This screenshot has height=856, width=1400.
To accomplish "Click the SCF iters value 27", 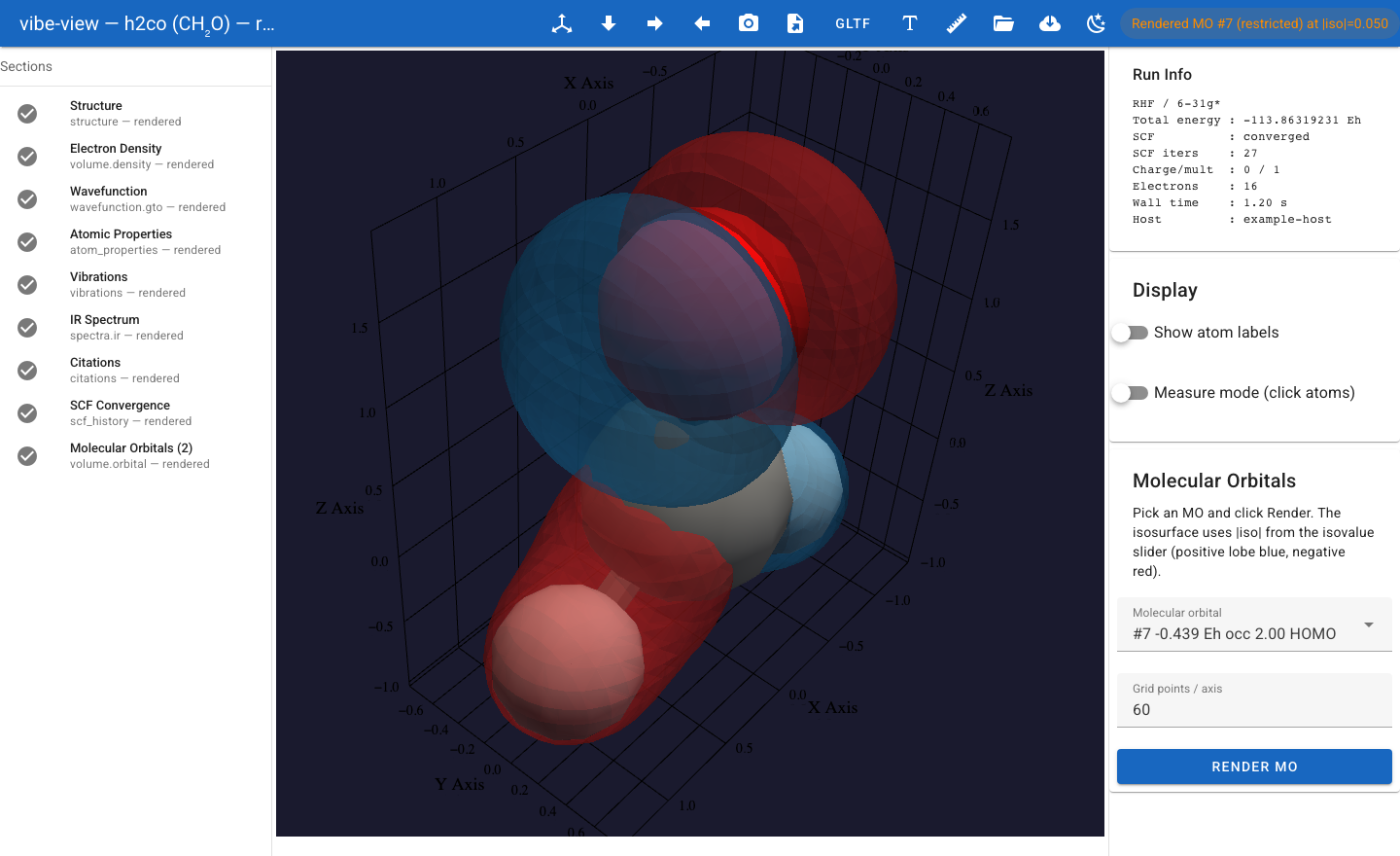I will pos(1250,154).
